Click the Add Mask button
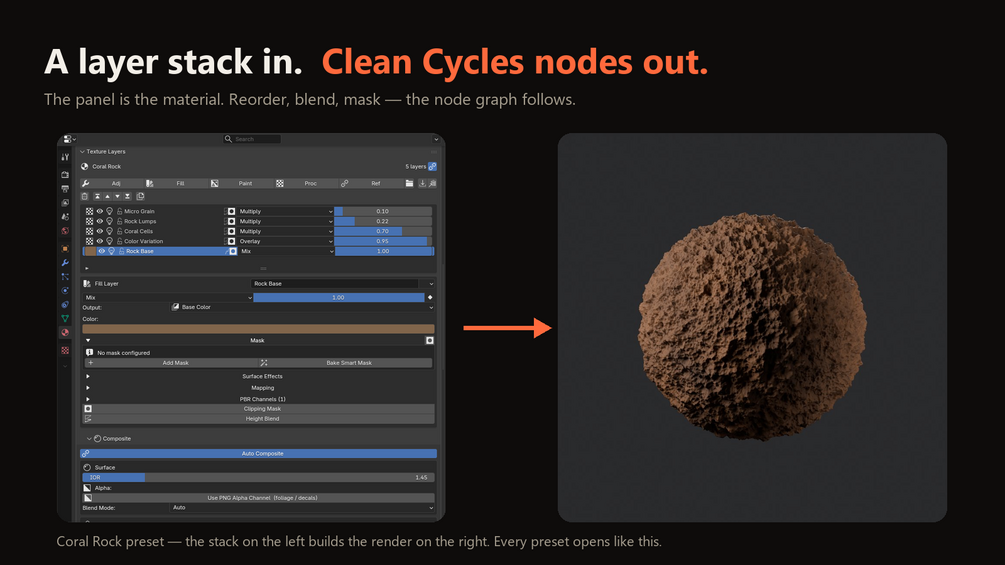The width and height of the screenshot is (1005, 565). (171, 363)
